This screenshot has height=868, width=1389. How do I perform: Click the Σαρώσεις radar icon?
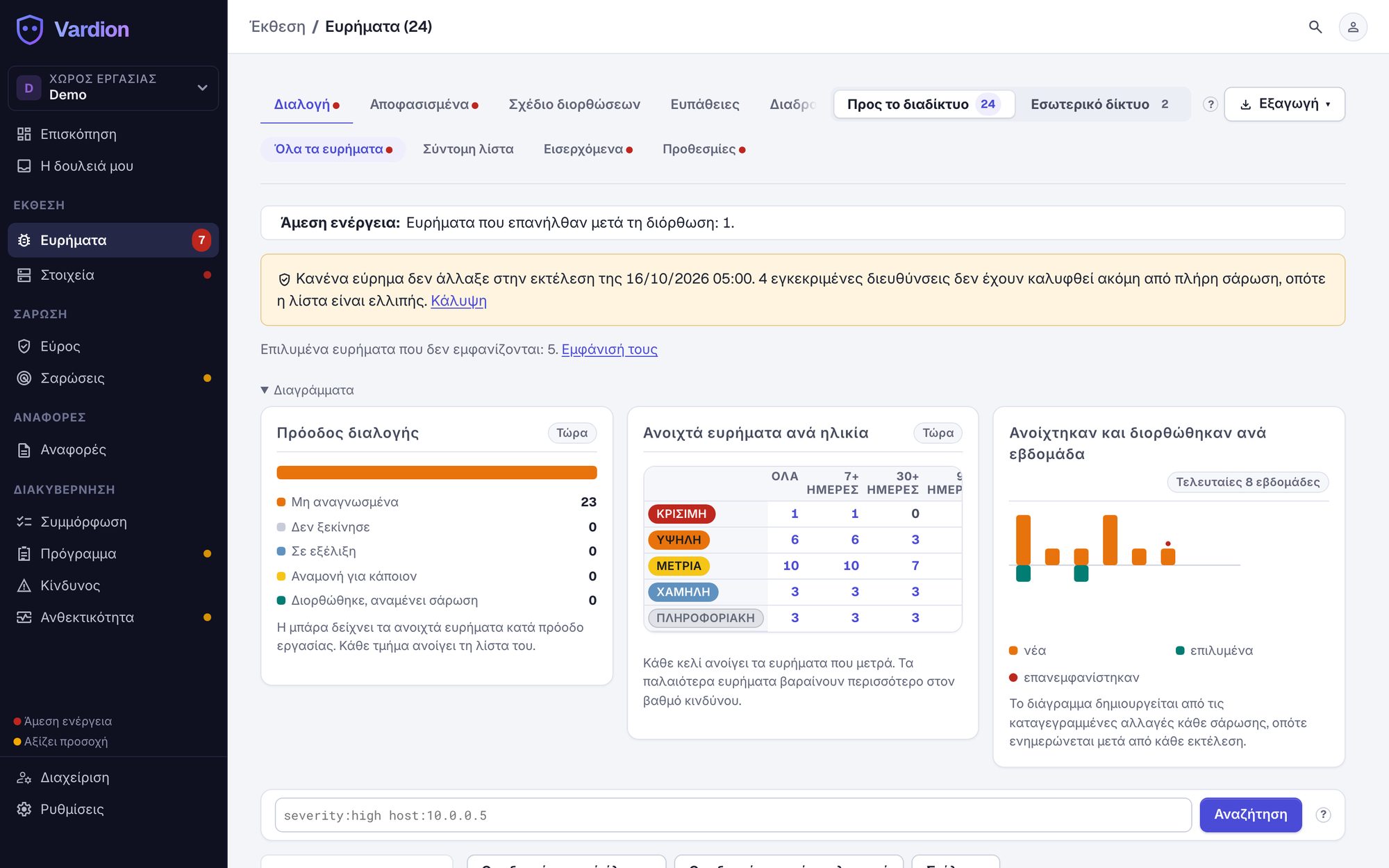click(24, 378)
